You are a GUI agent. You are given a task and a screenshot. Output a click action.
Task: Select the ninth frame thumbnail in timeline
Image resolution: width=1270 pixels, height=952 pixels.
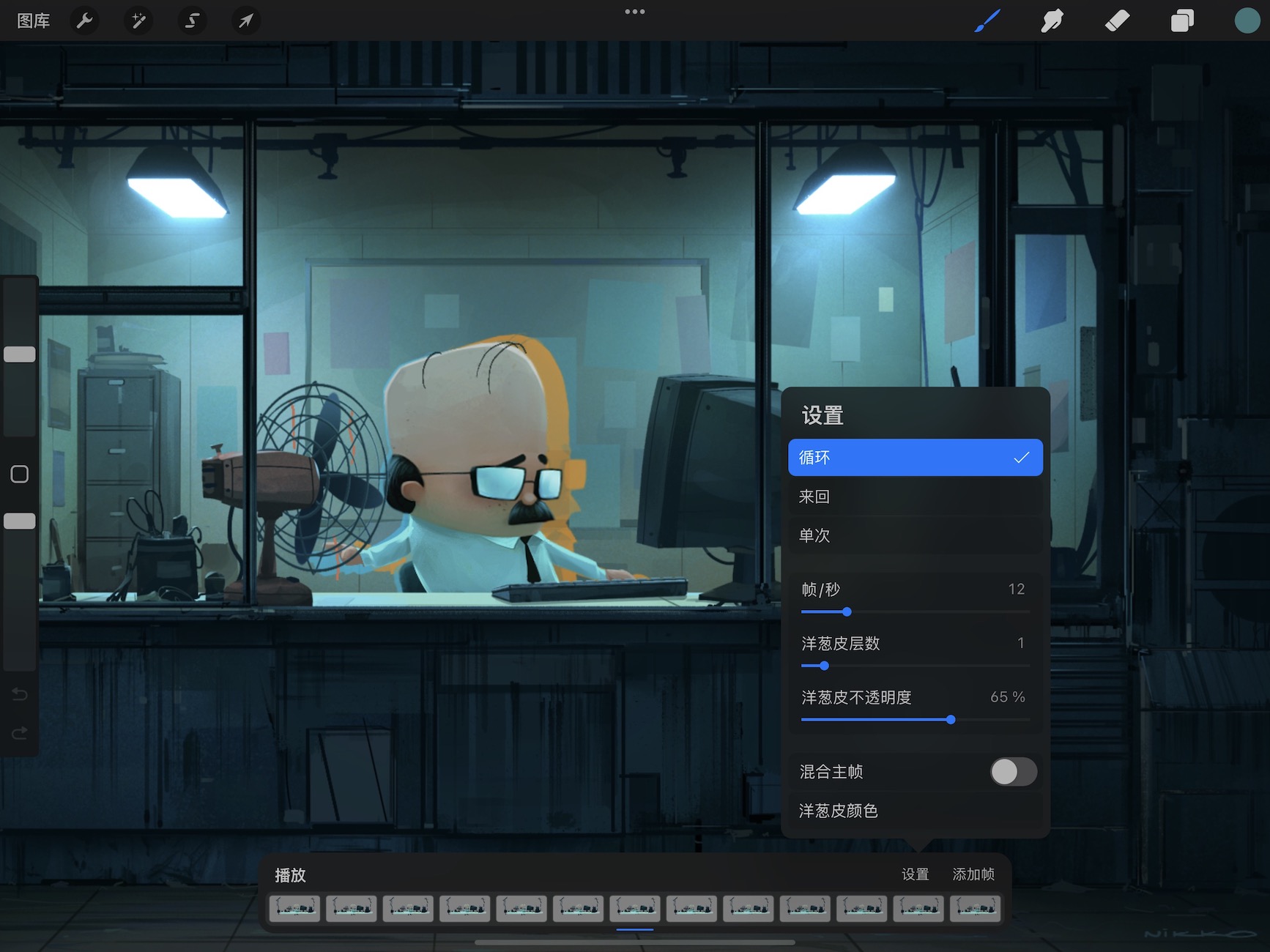[x=749, y=908]
